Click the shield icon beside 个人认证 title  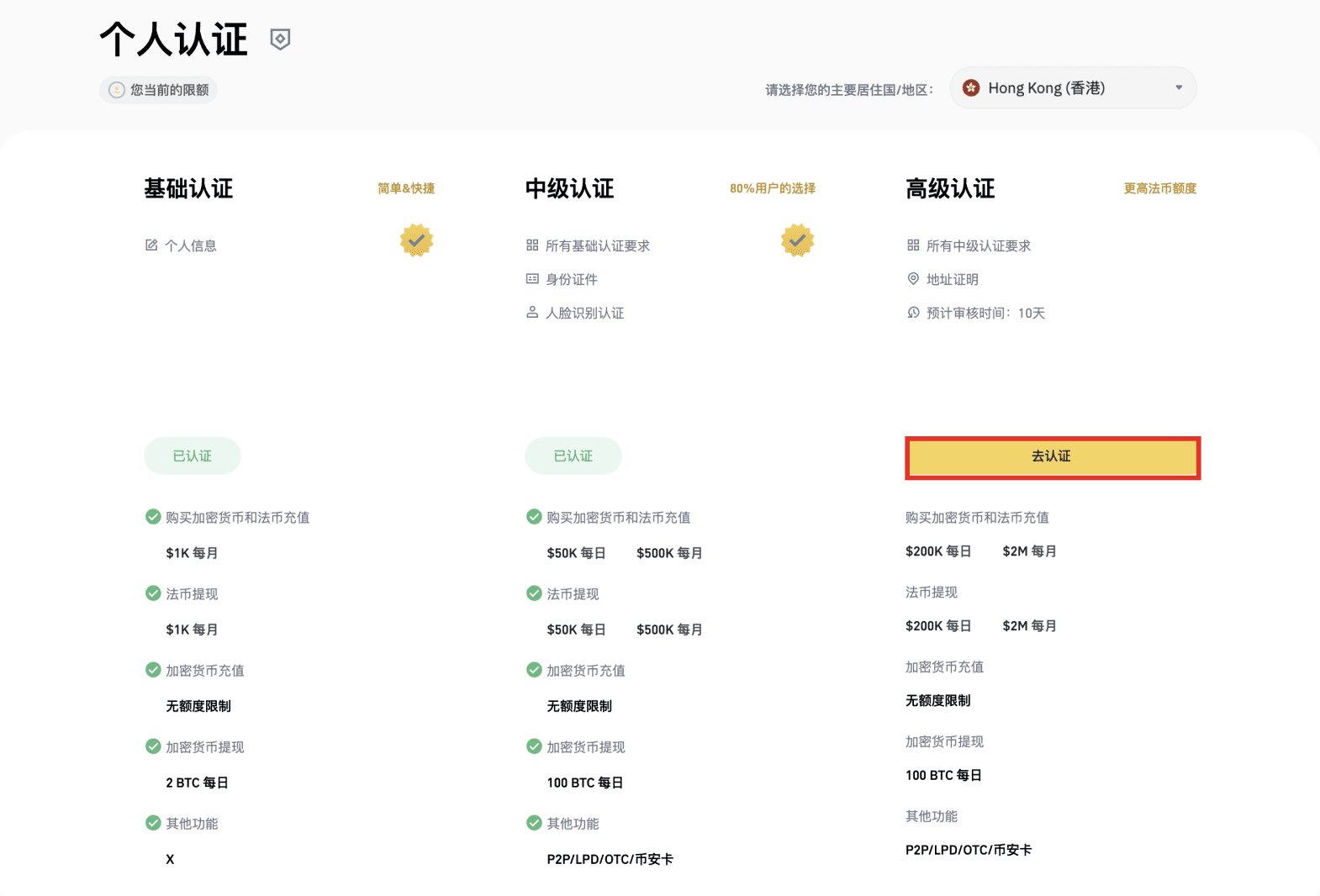point(280,40)
